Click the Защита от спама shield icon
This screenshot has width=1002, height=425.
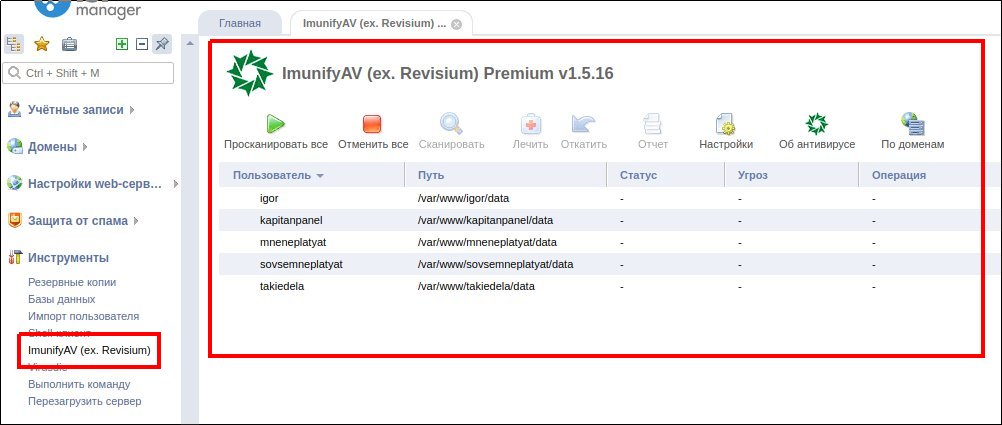(14, 220)
